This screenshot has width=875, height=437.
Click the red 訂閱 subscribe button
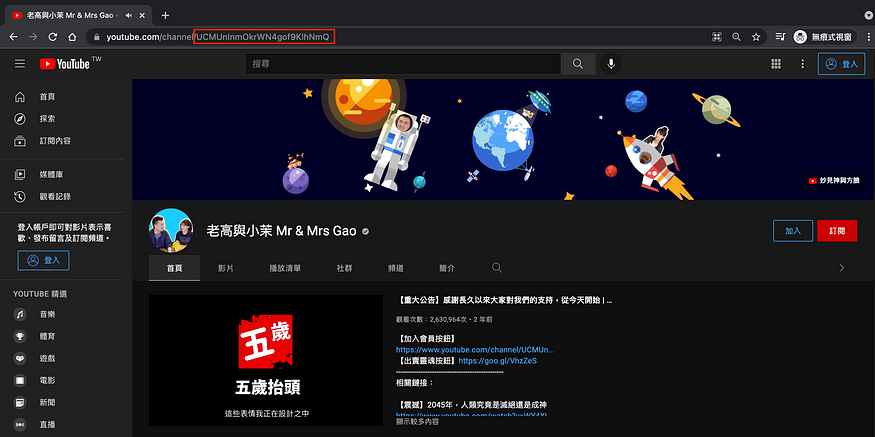(837, 230)
